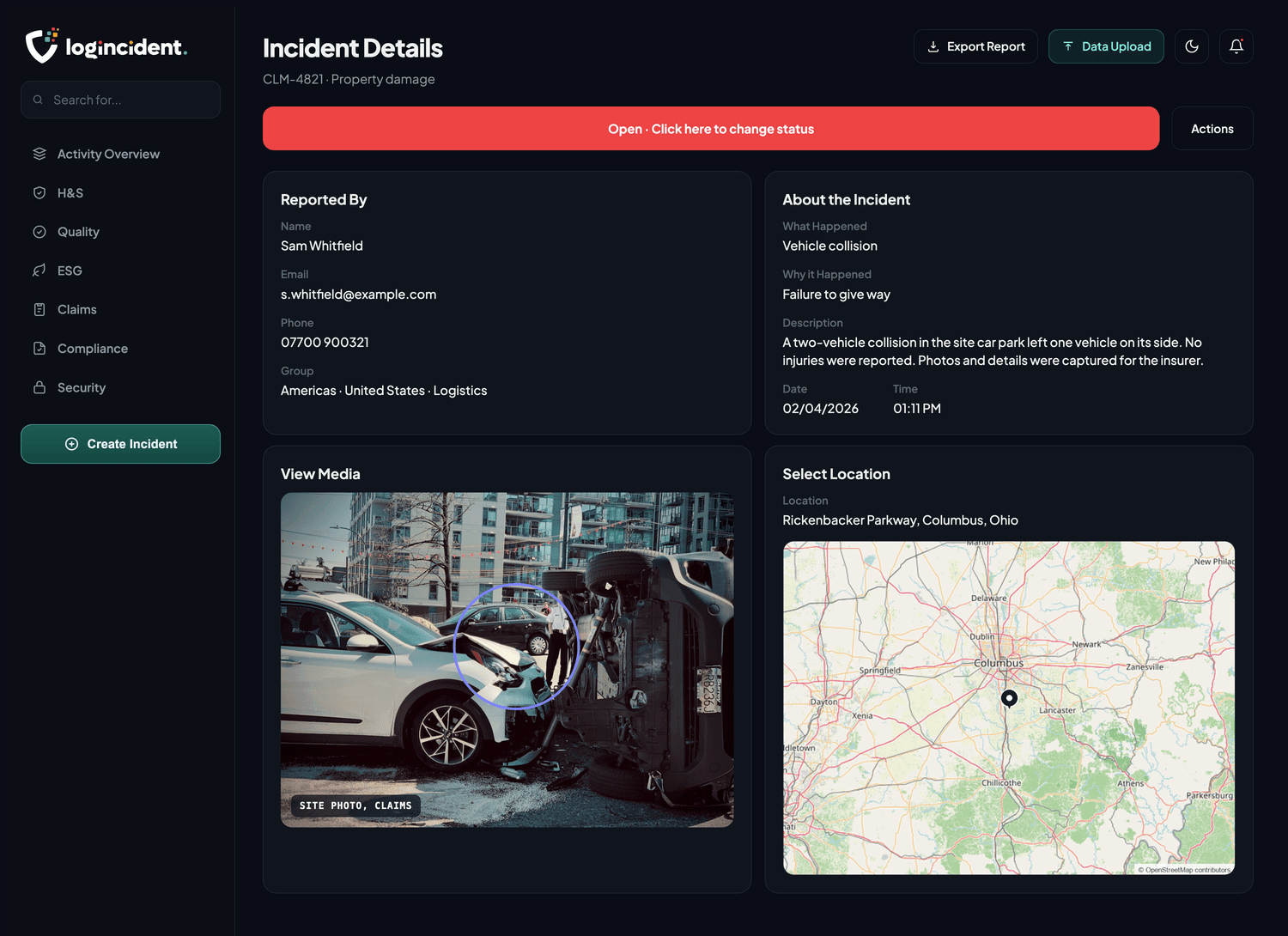This screenshot has width=1288, height=936.
Task: Click the Quality checkmark icon
Action: pos(39,232)
